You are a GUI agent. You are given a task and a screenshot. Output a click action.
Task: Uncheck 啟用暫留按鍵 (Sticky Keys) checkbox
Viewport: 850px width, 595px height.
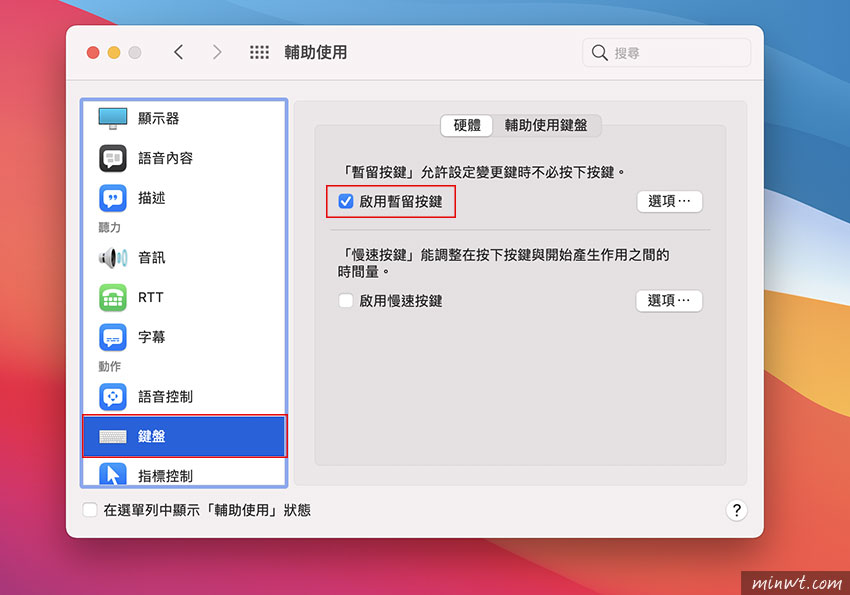pos(346,202)
